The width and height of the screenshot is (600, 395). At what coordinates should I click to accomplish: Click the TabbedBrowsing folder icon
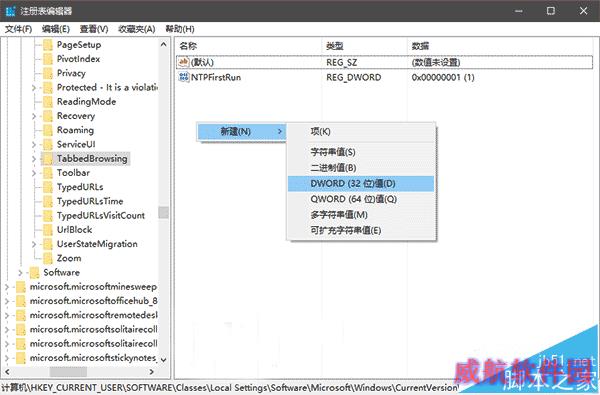pos(47,159)
